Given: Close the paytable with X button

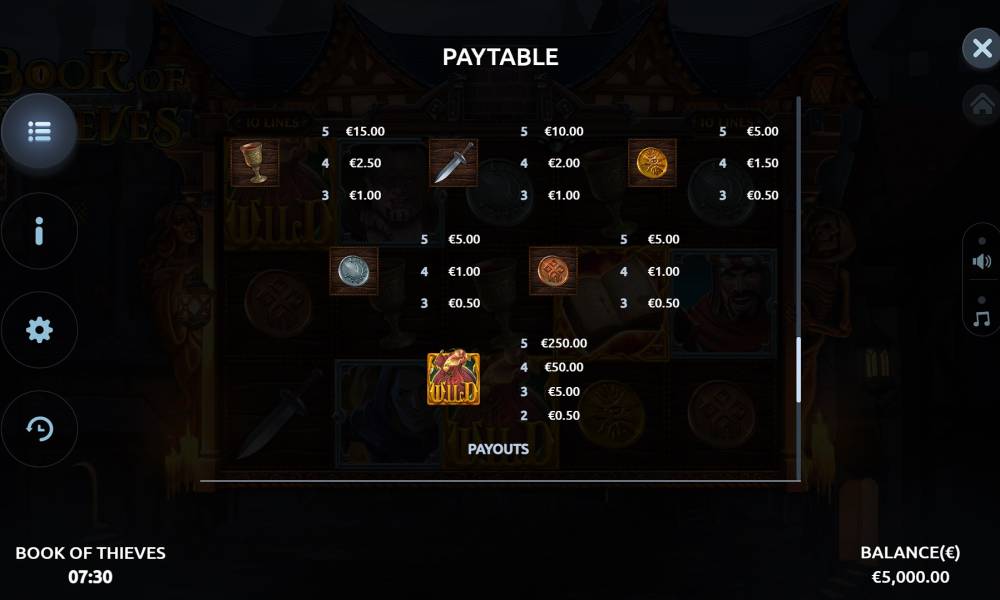Looking at the screenshot, I should coord(982,48).
